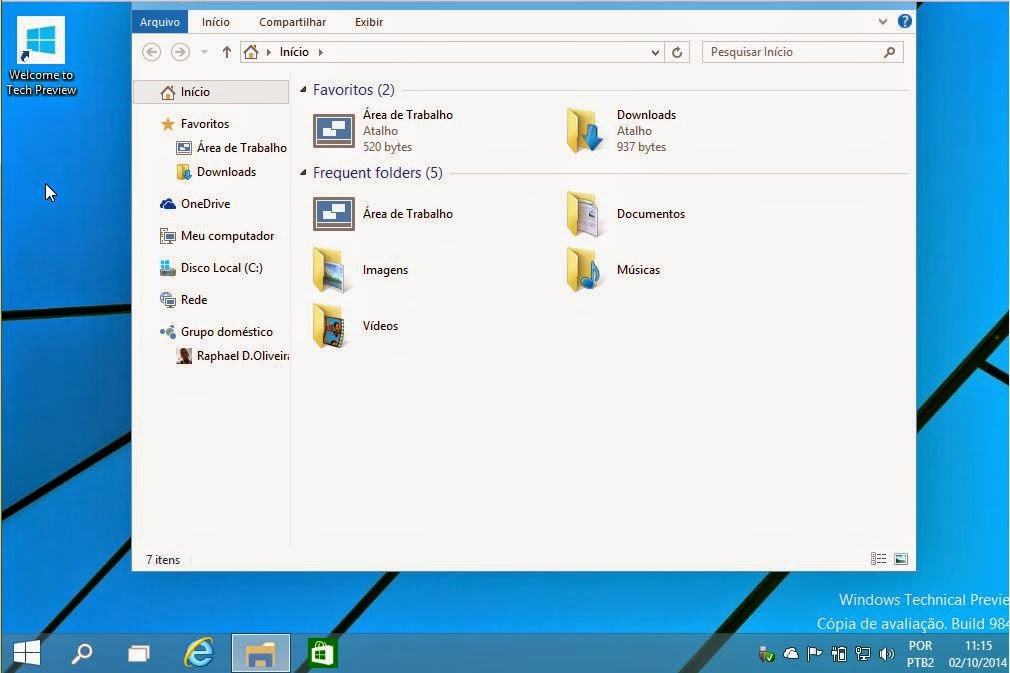
Task: Click the home icon in the address bar
Action: (x=251, y=52)
